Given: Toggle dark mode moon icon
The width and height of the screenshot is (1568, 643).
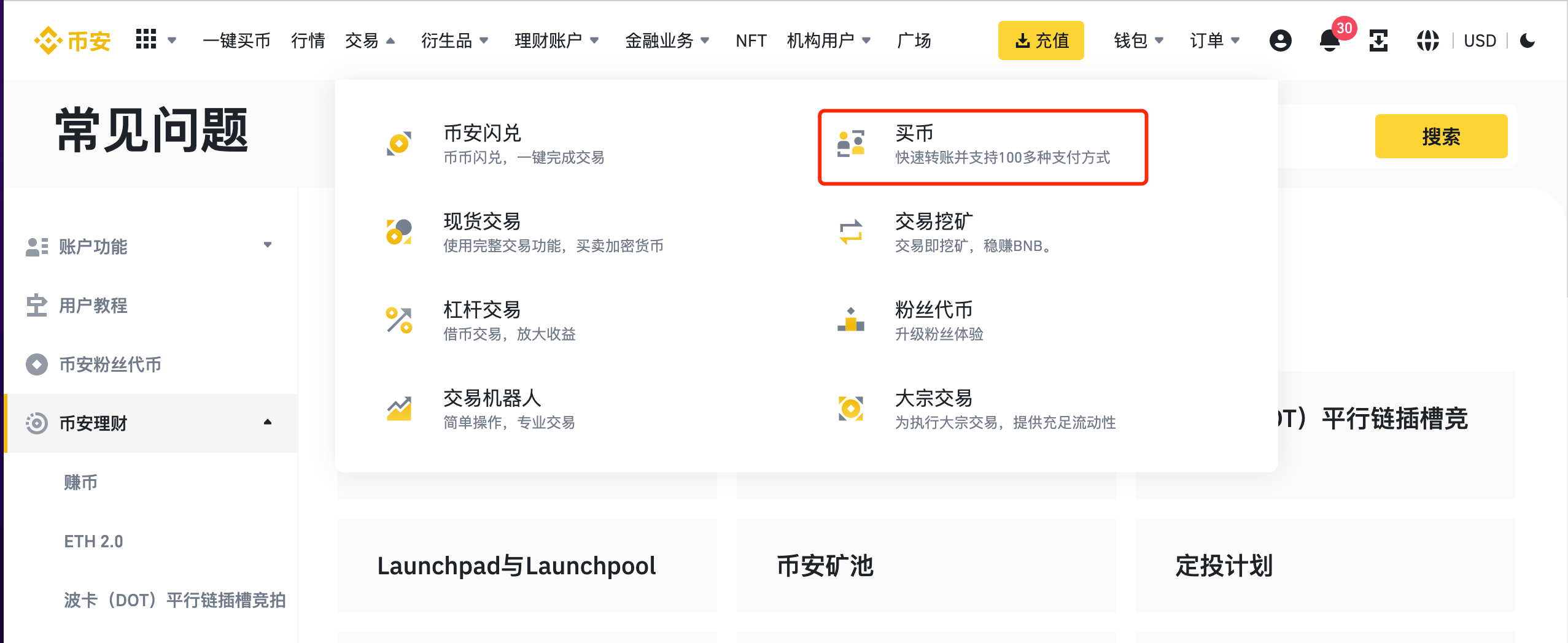Looking at the screenshot, I should 1527,40.
